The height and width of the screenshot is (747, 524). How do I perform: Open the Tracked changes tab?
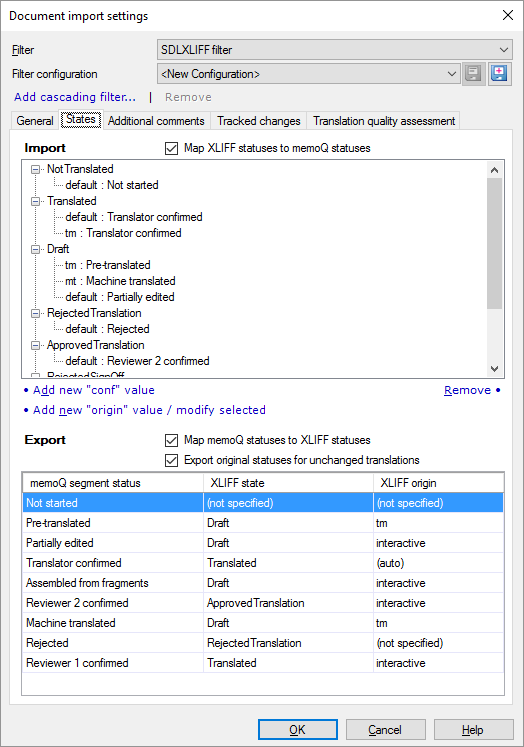point(259,121)
